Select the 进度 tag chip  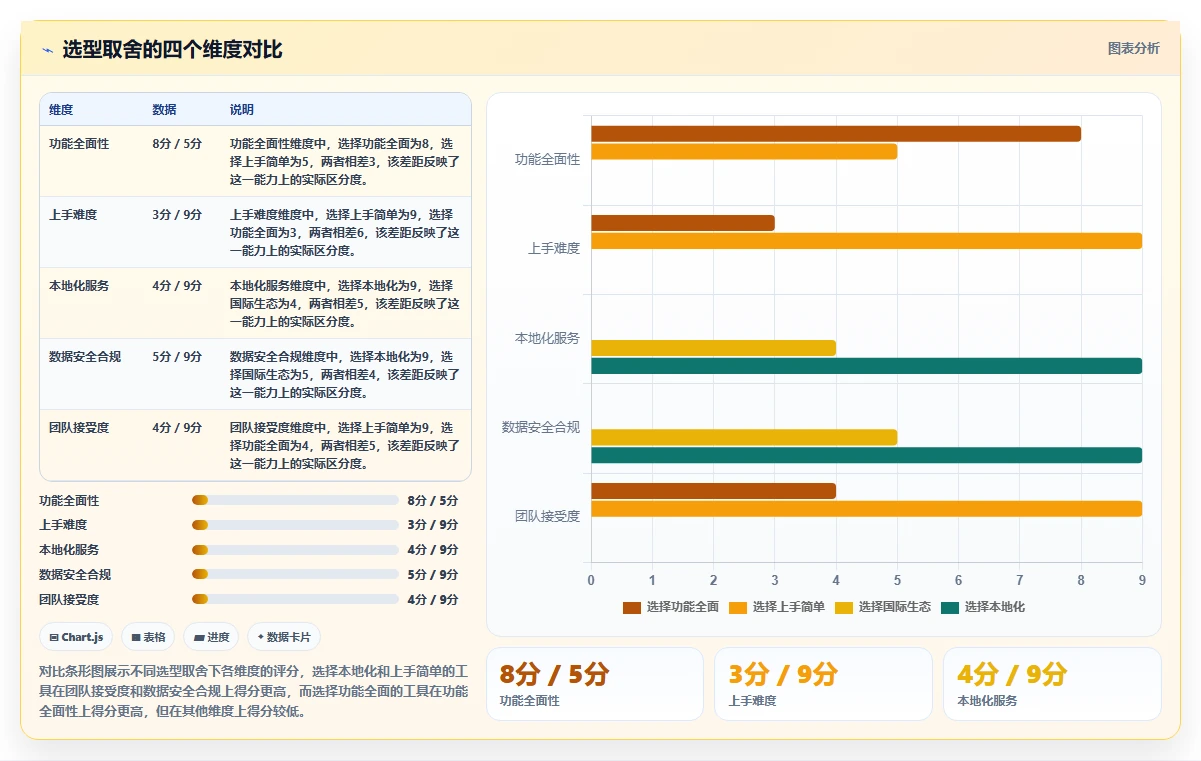pos(211,637)
